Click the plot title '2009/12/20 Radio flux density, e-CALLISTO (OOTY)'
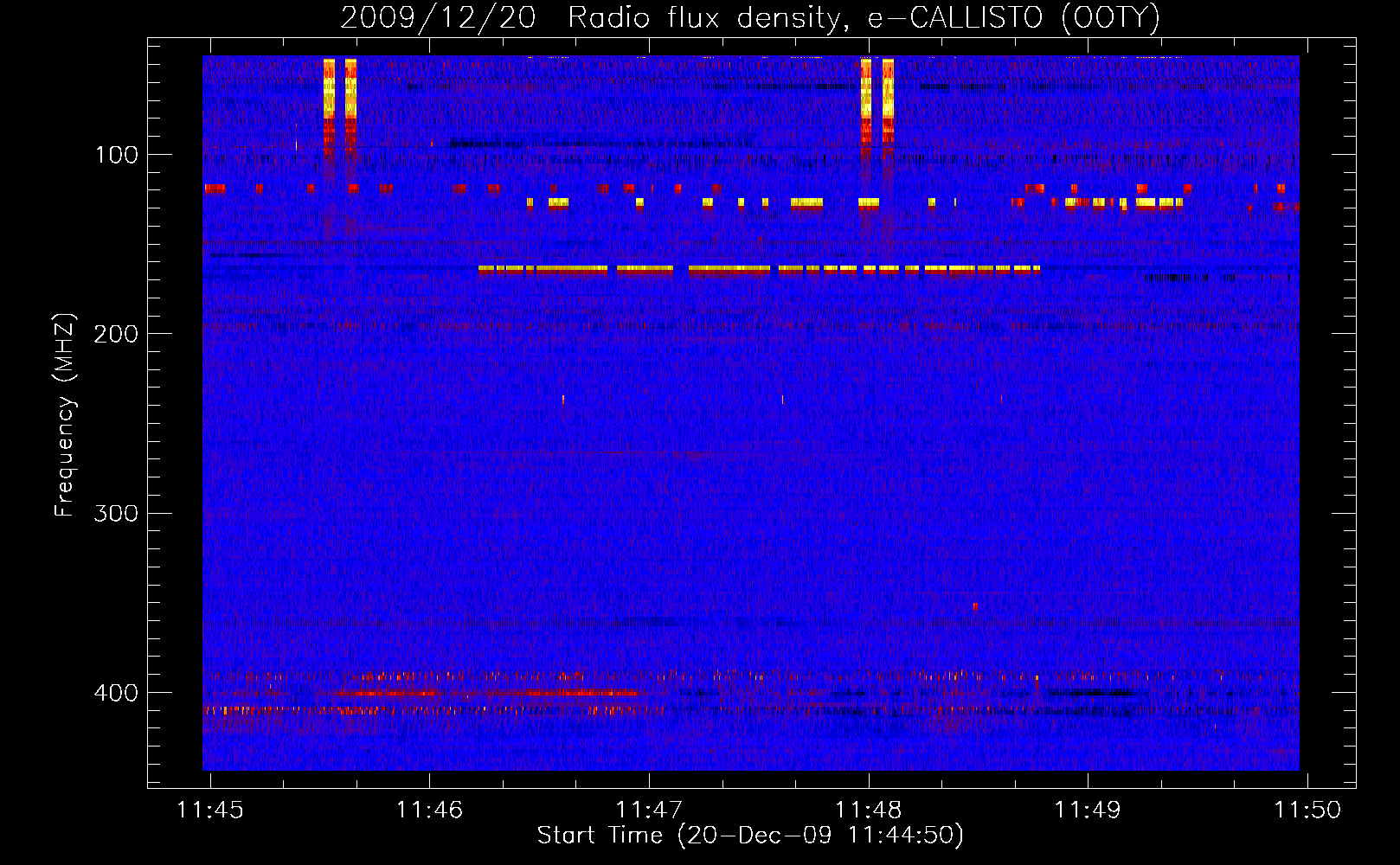 pyautogui.click(x=750, y=18)
